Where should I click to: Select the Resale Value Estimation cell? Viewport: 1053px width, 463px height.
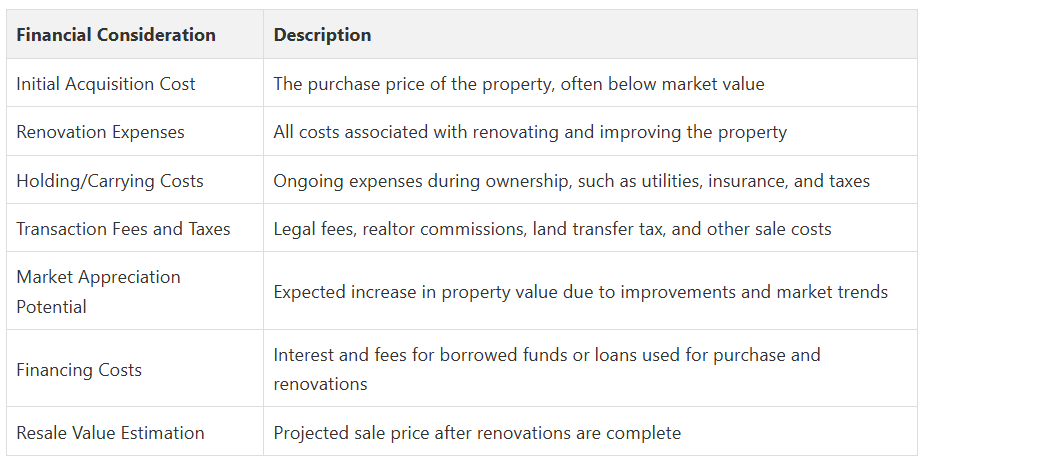pyautogui.click(x=110, y=433)
